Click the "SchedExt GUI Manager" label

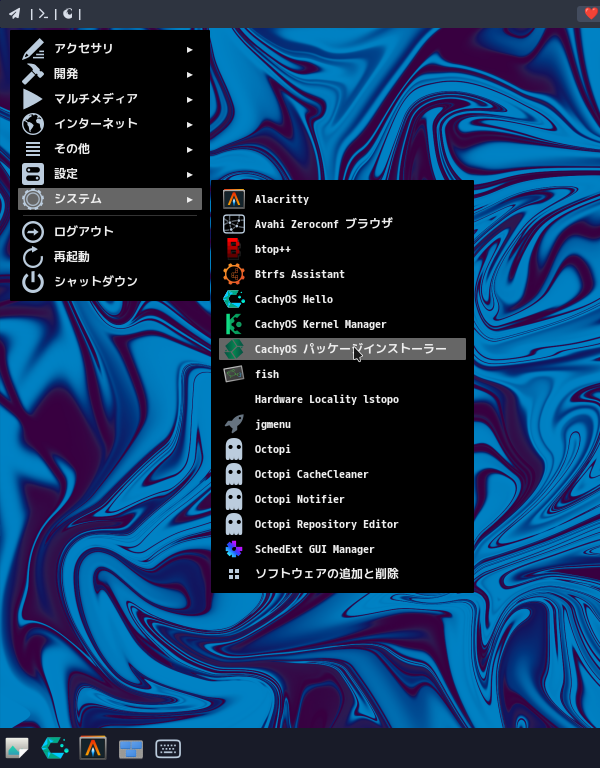click(x=314, y=550)
